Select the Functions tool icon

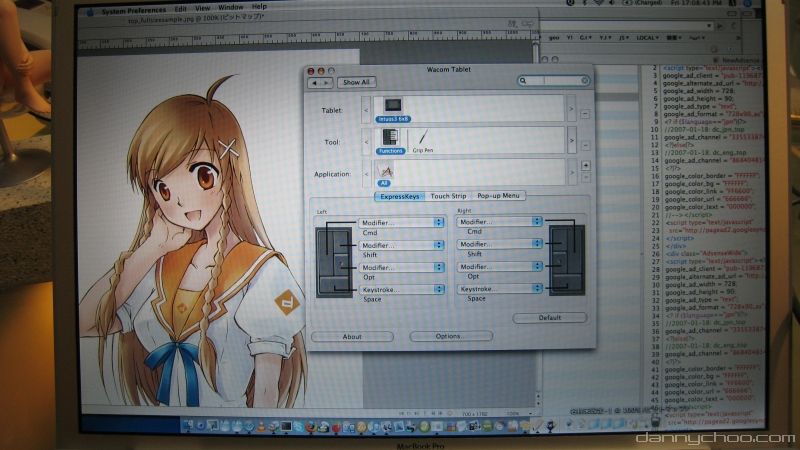click(x=391, y=140)
